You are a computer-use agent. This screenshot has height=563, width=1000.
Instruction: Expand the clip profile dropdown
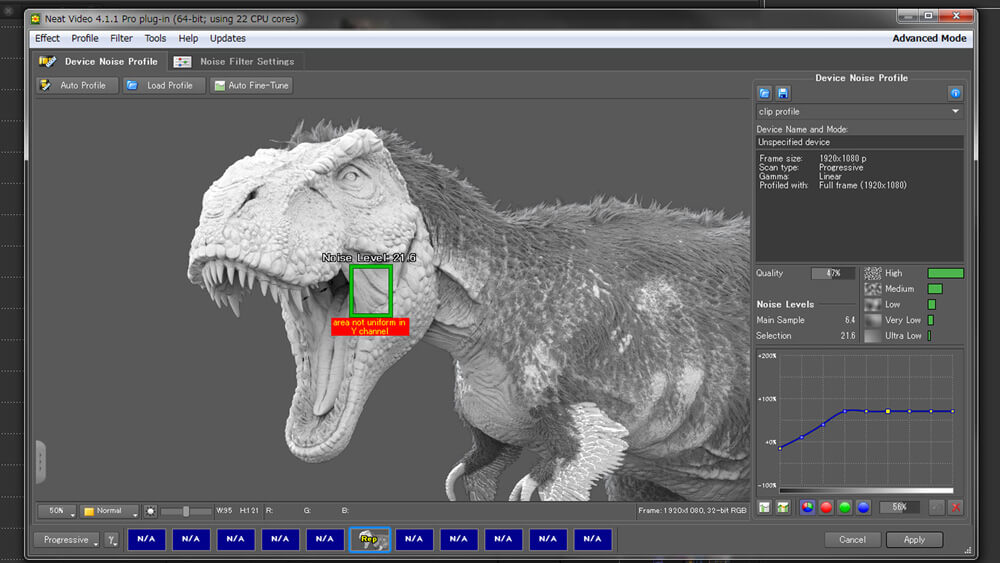[859, 112]
